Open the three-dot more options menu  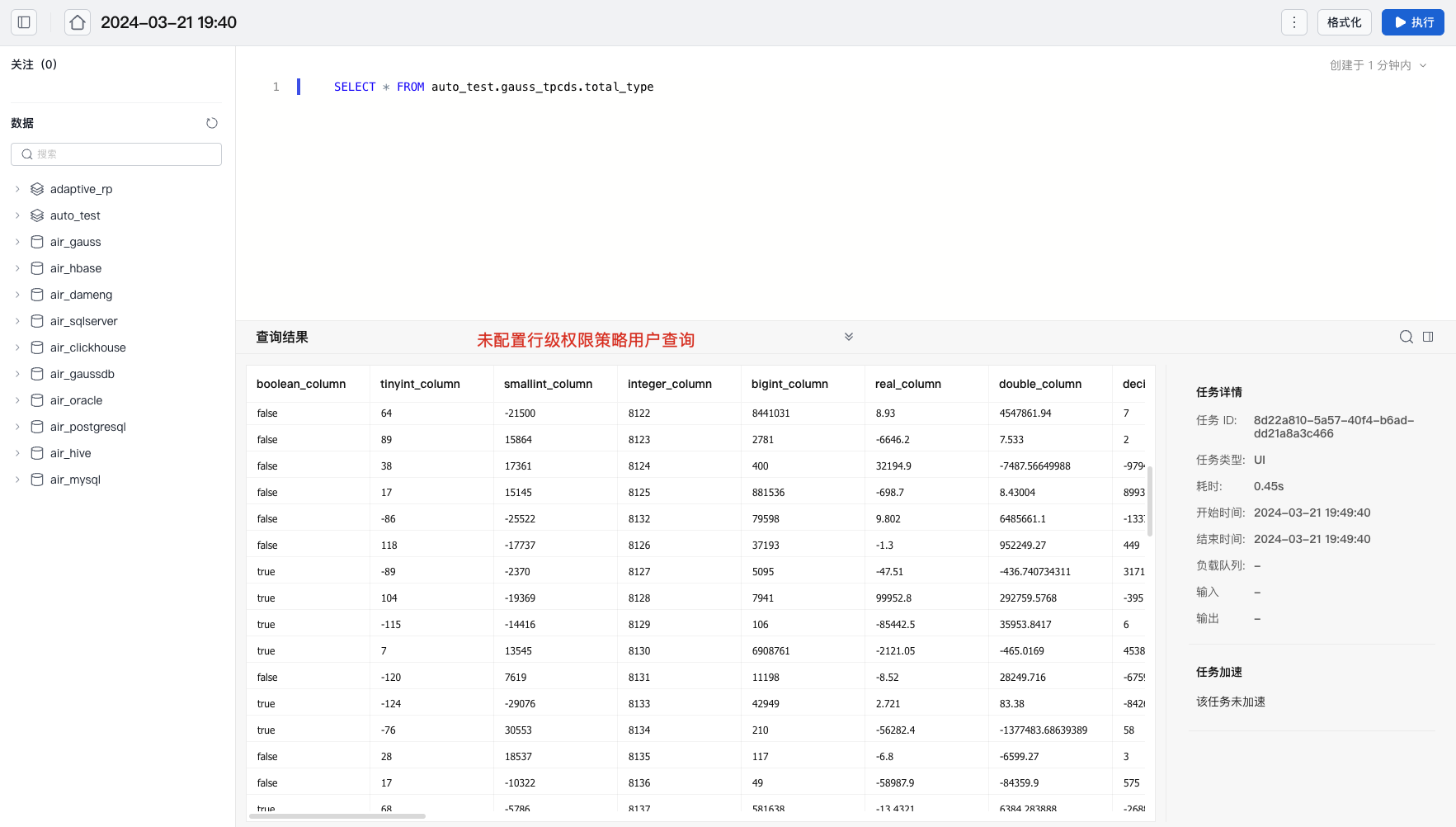(x=1293, y=22)
